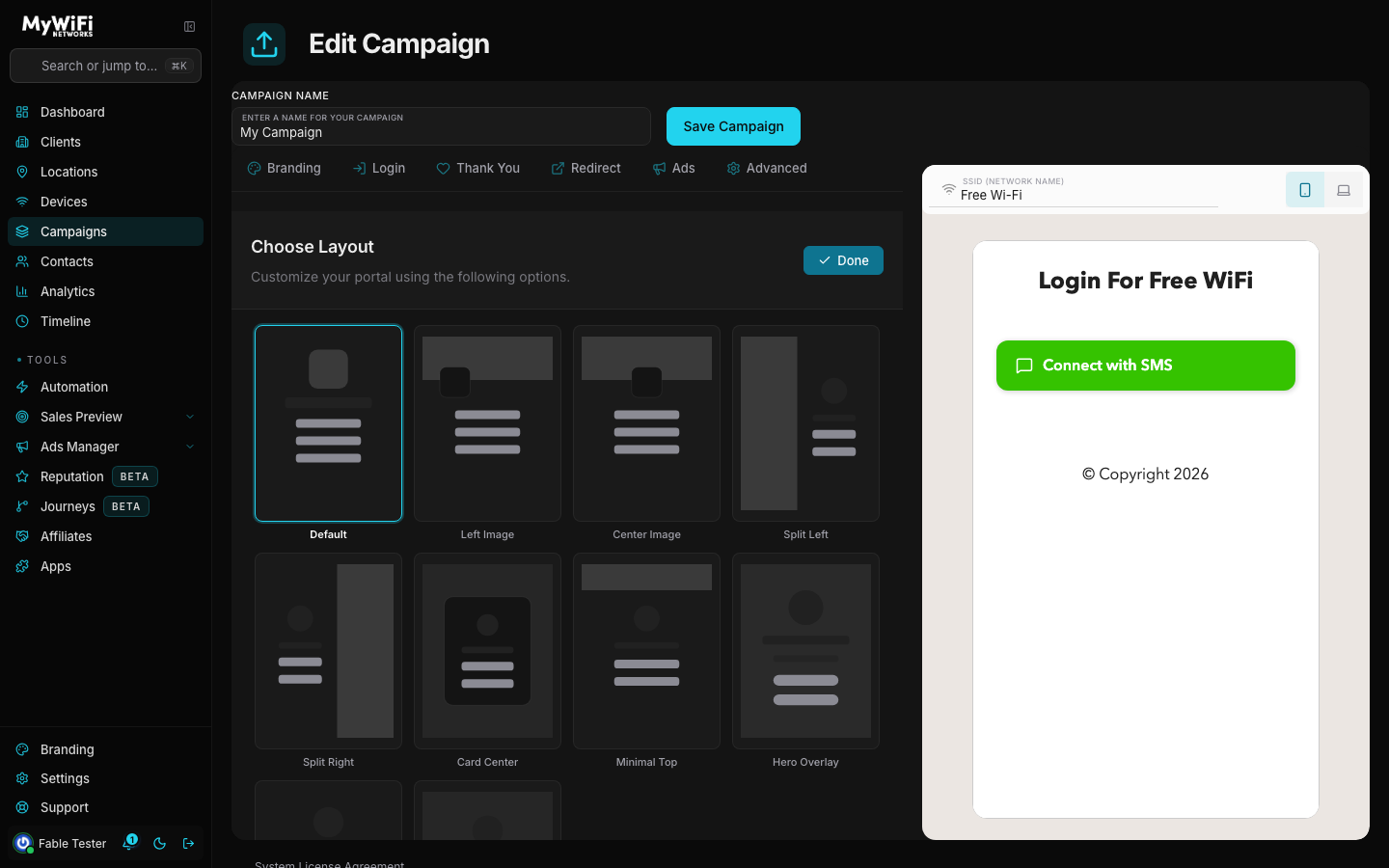Open the Advanced tab
The height and width of the screenshot is (868, 1389).
click(x=767, y=168)
